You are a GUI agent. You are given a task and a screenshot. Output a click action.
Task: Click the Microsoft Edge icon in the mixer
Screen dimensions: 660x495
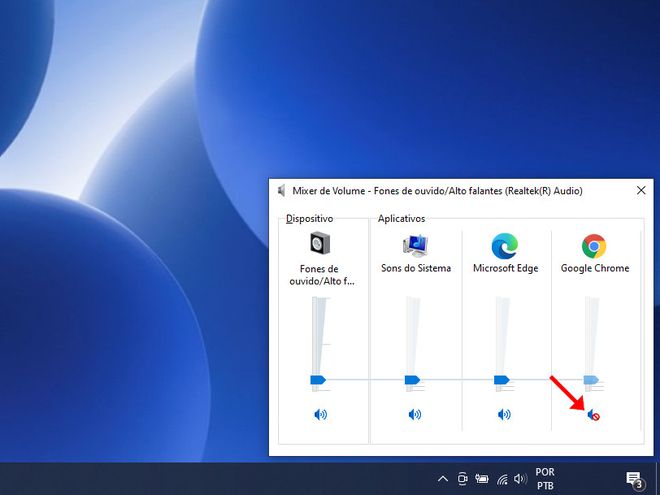(x=505, y=246)
